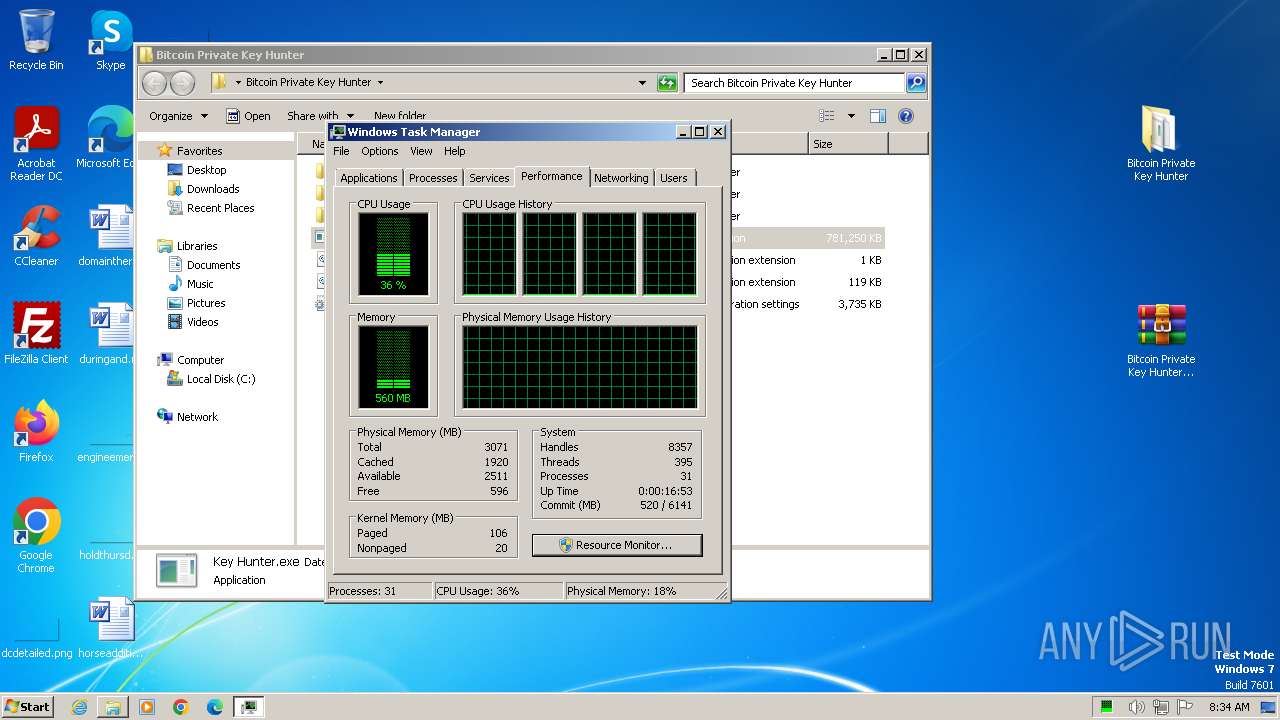Launch Firefox desktop shortcut
The width and height of the screenshot is (1280, 720).
click(36, 431)
